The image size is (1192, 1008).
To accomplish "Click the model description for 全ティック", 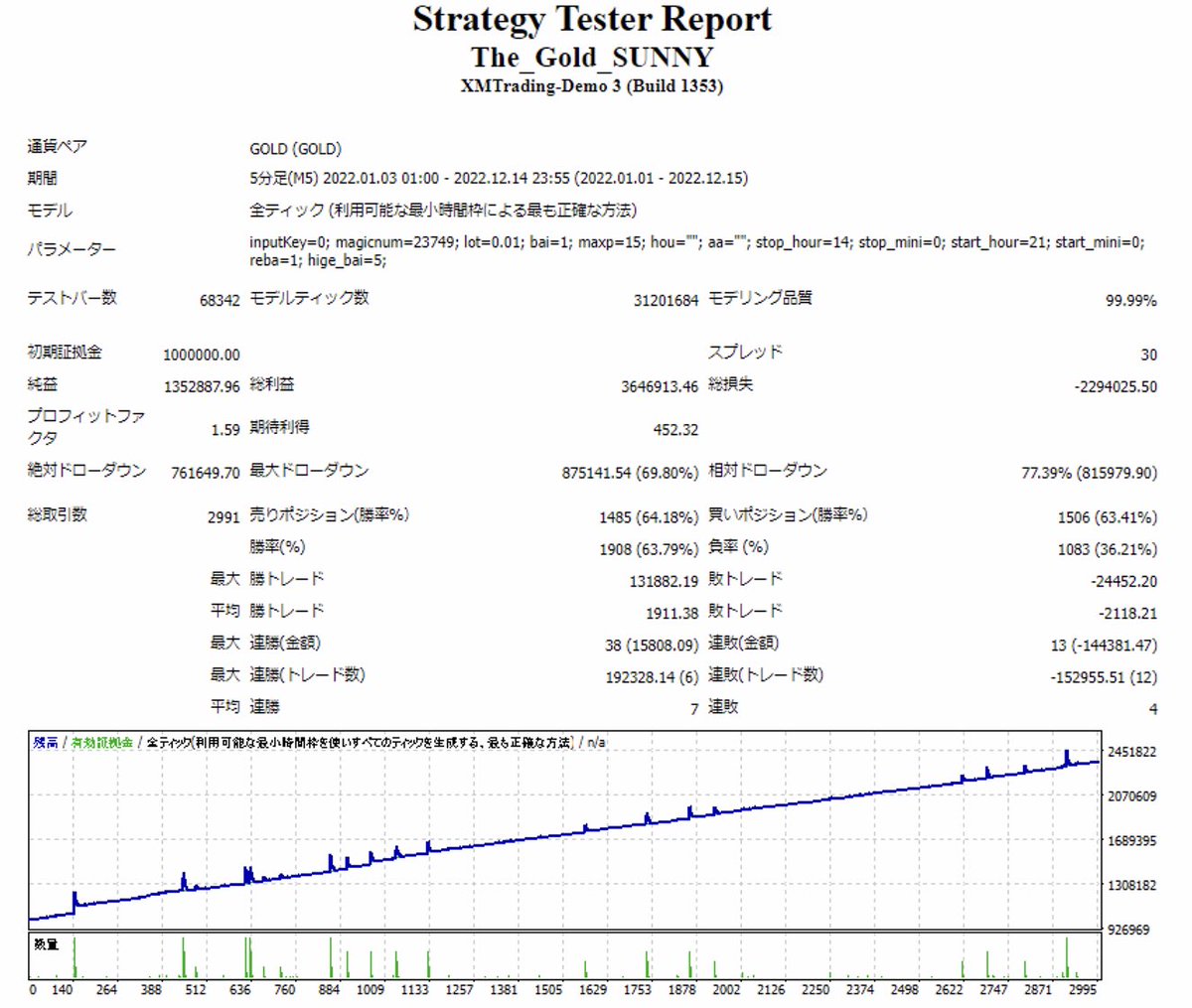I will [x=443, y=211].
